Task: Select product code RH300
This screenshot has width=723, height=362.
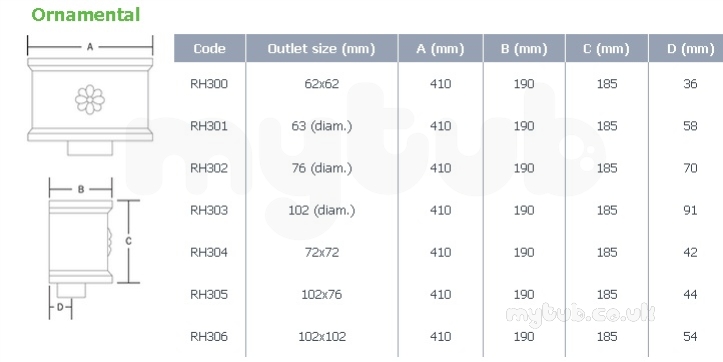Action: (x=209, y=84)
